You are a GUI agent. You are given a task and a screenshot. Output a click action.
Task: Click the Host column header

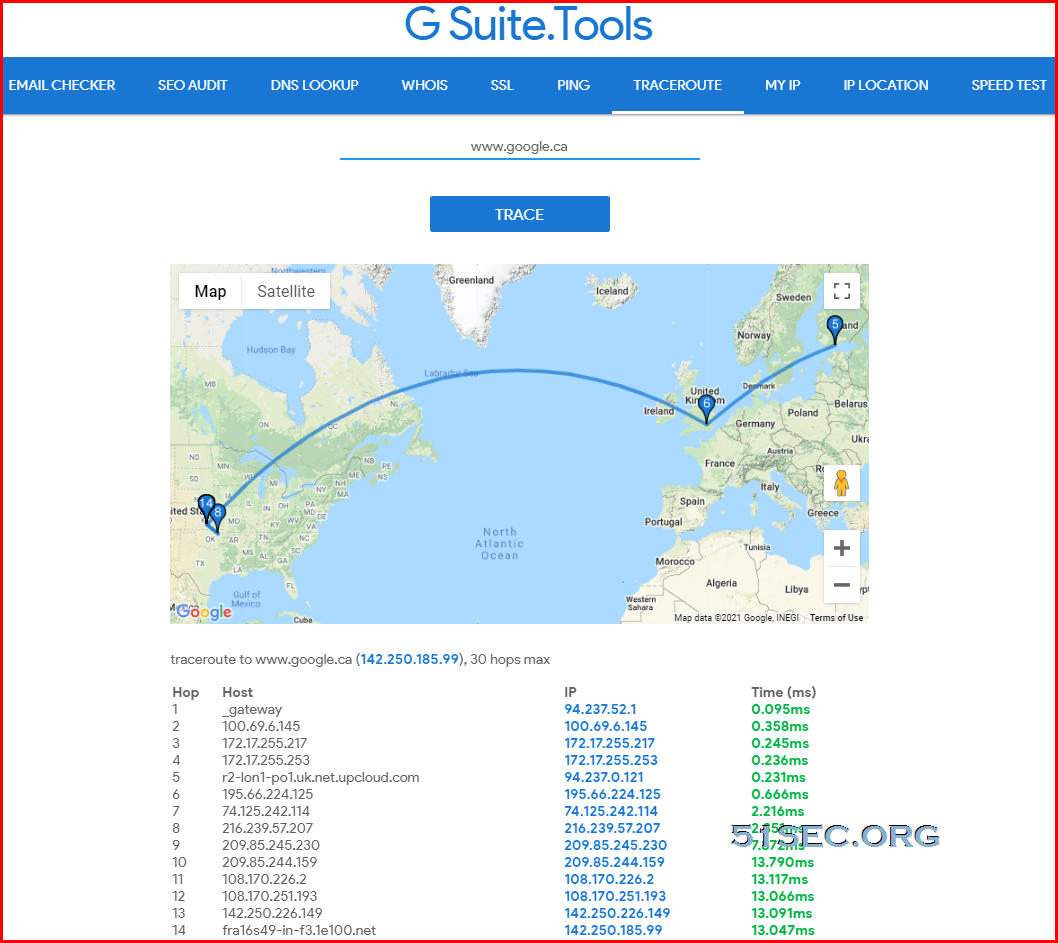click(x=238, y=692)
